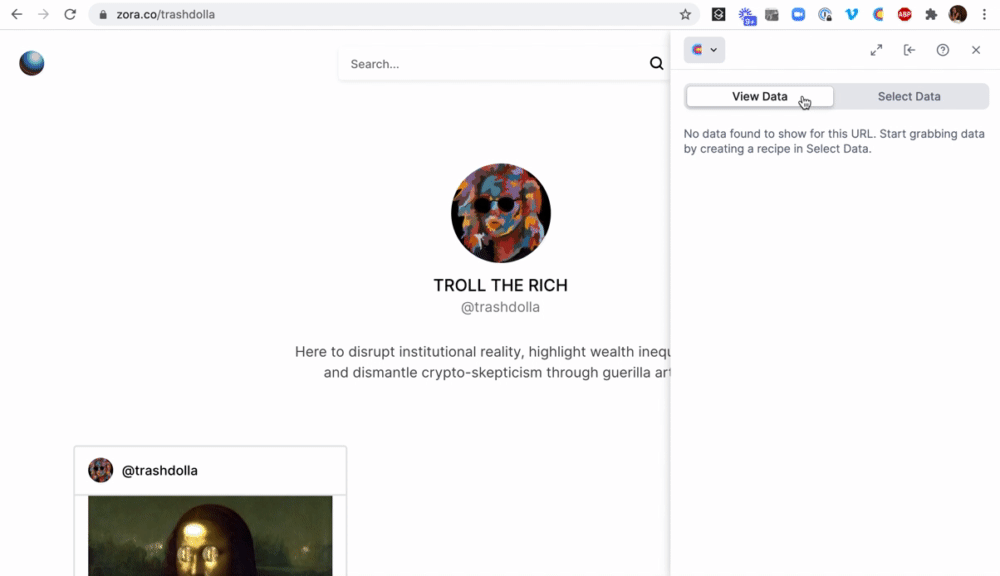Viewport: 1000px width, 576px height.
Task: Open @trashdolla link on the post card
Action: 159,470
